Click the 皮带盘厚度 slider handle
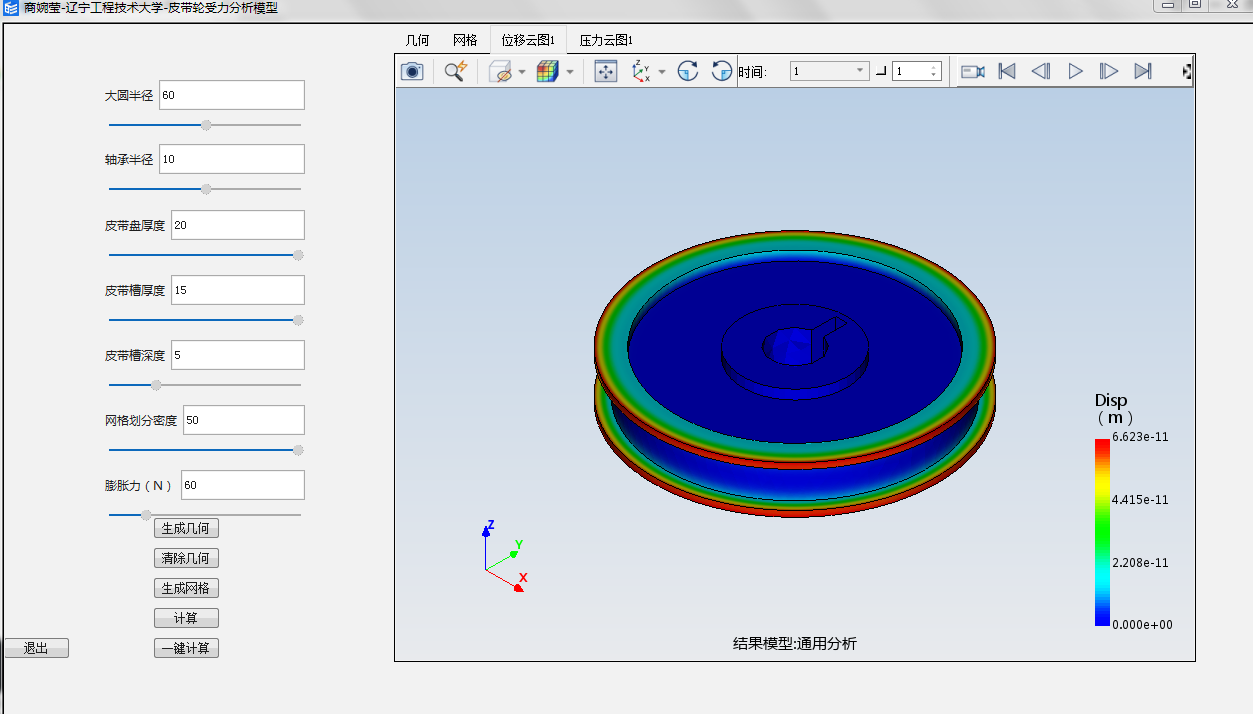1253x714 pixels. pyautogui.click(x=298, y=255)
